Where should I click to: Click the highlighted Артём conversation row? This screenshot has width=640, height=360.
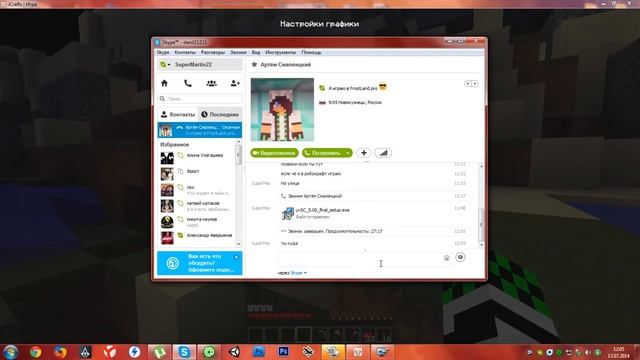tap(200, 130)
